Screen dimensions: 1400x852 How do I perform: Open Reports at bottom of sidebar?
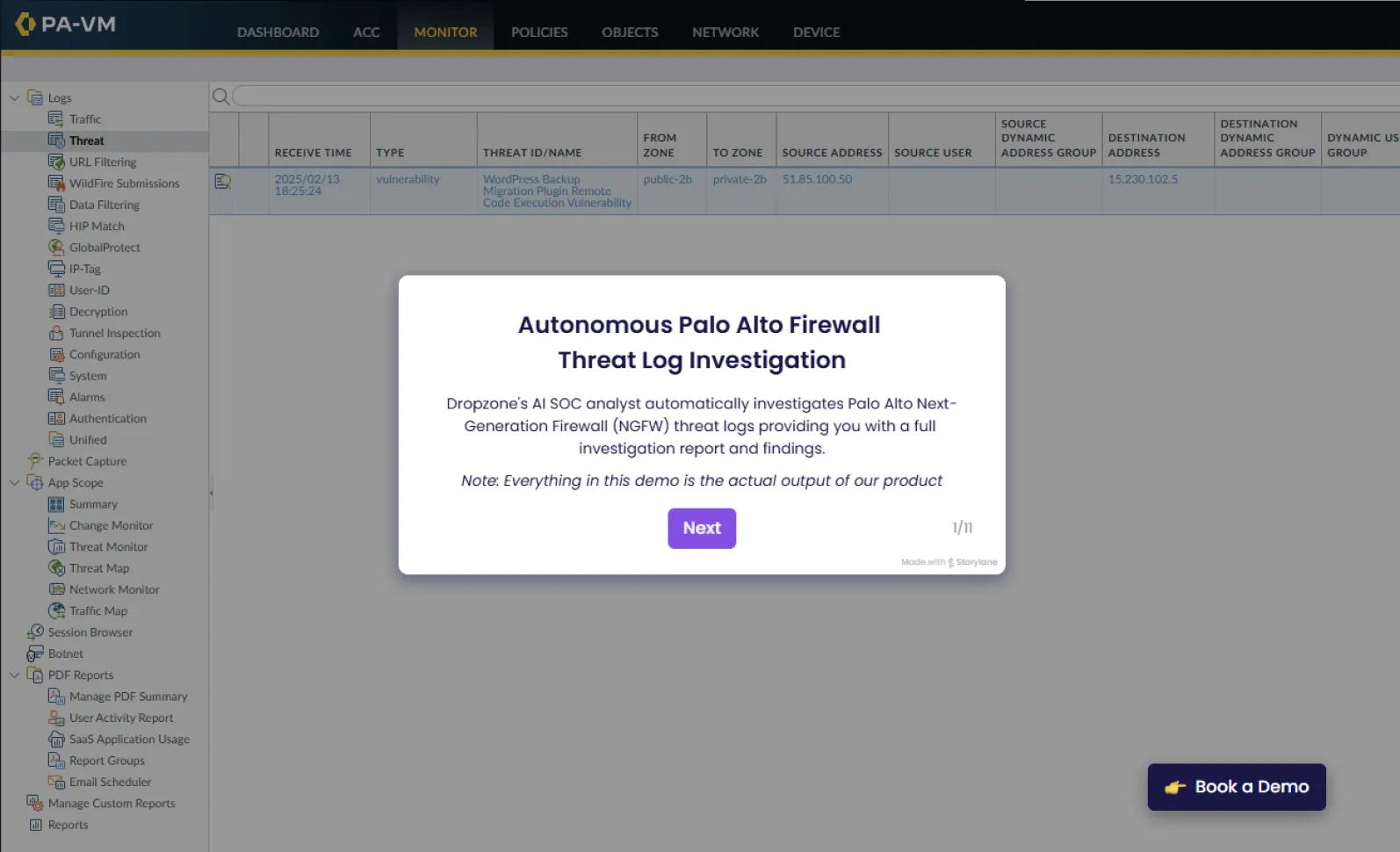point(68,825)
